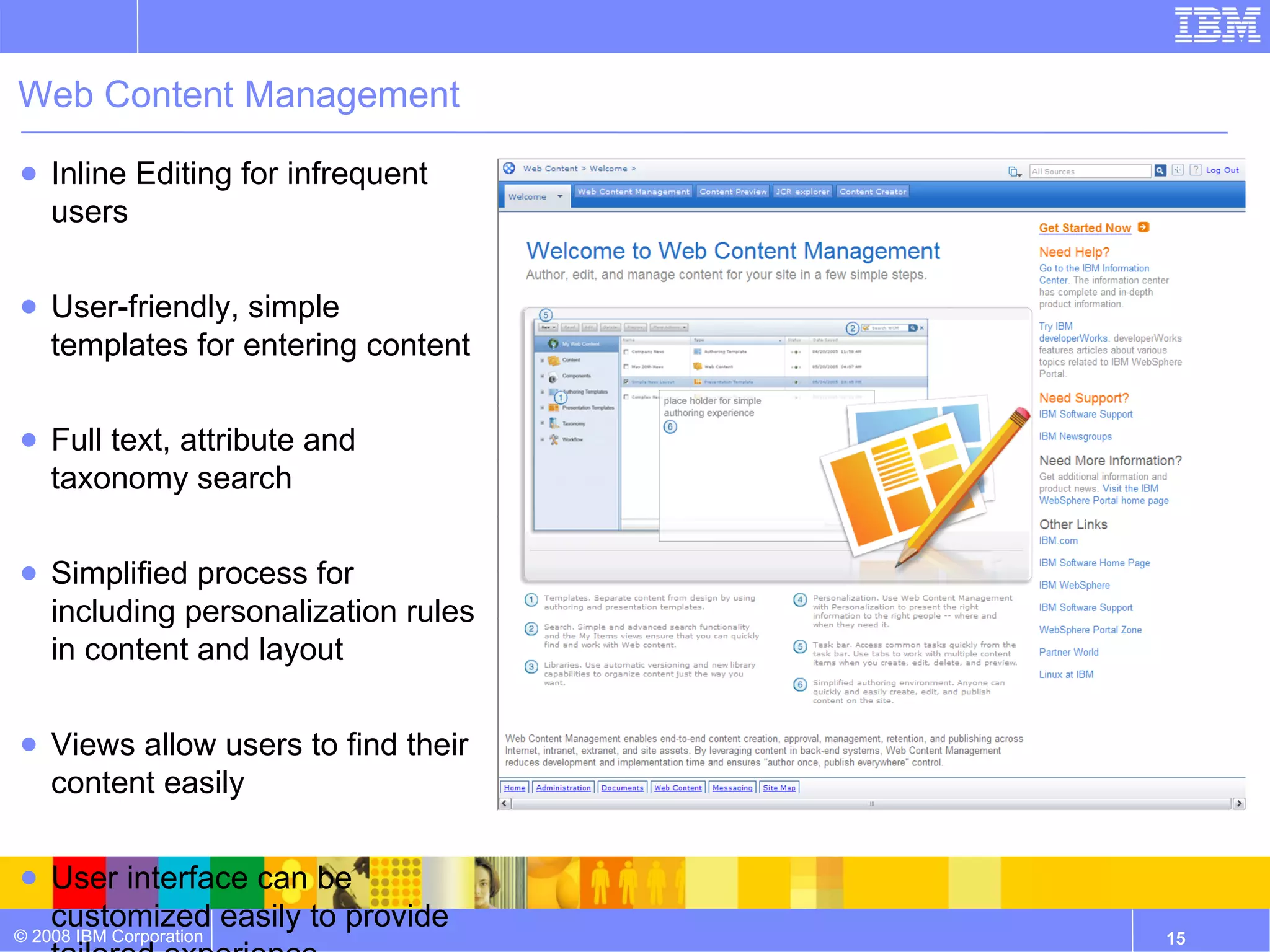Click IBM Newsgroups link
This screenshot has width=1270, height=952.
(x=1075, y=436)
